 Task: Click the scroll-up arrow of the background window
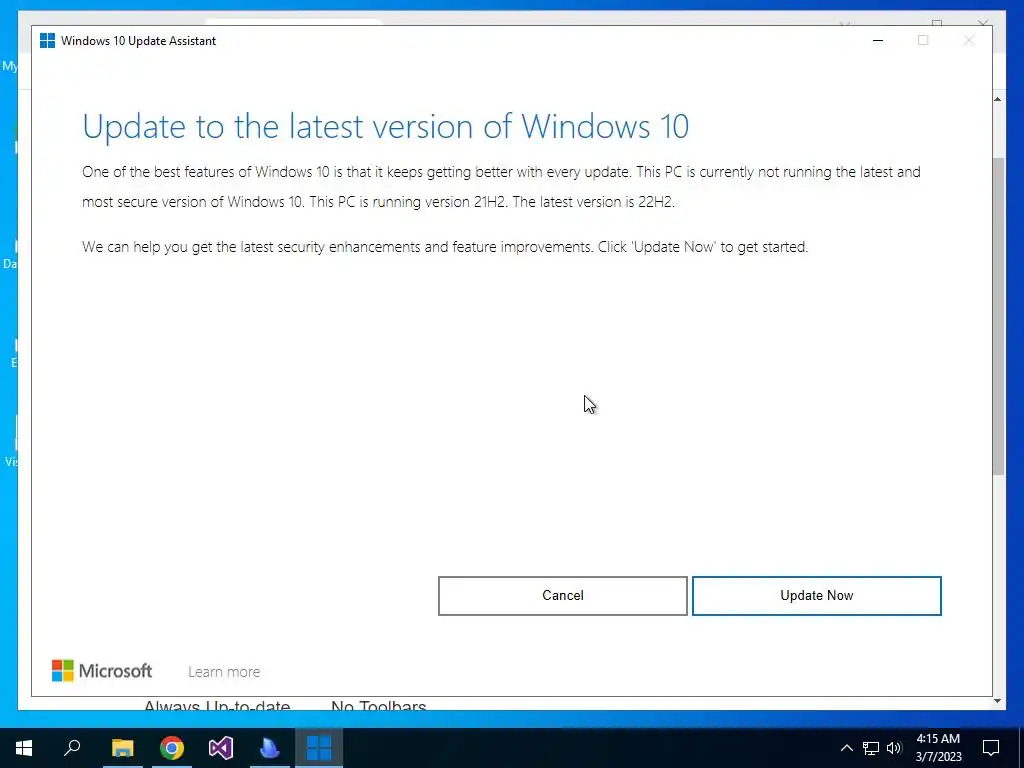coord(997,99)
